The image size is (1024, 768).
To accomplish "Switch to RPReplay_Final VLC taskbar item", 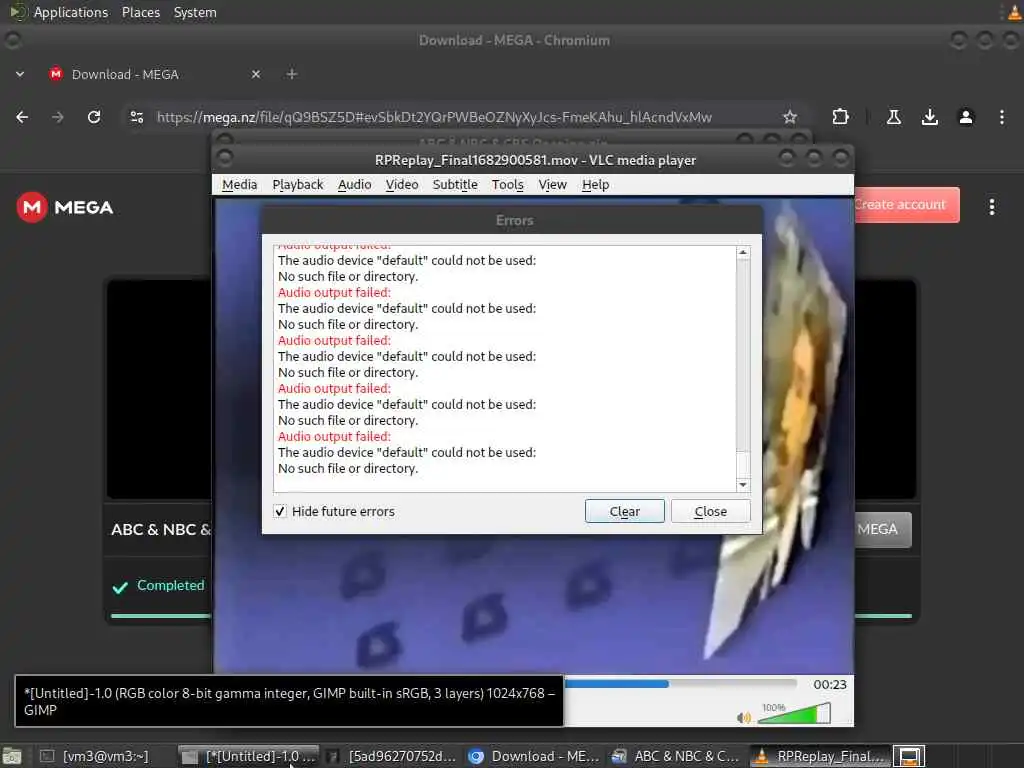I will click(820, 756).
